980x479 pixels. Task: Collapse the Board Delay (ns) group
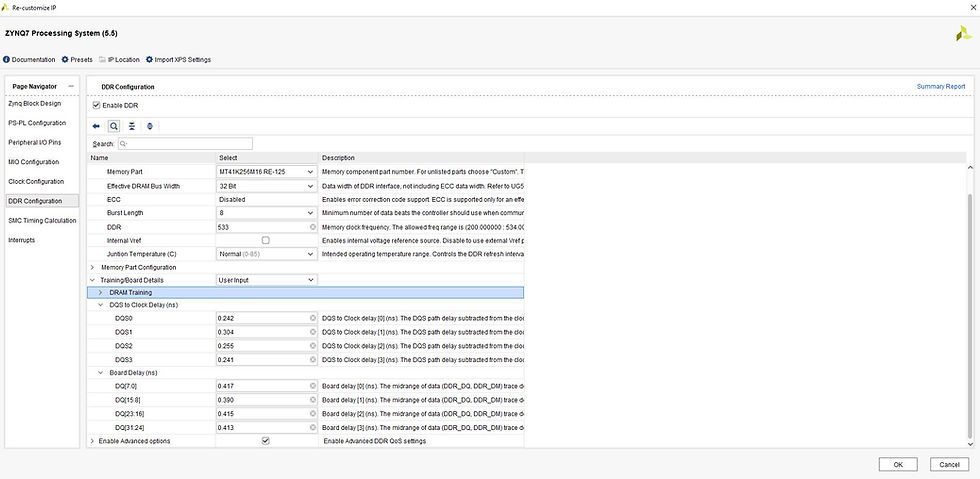101,373
